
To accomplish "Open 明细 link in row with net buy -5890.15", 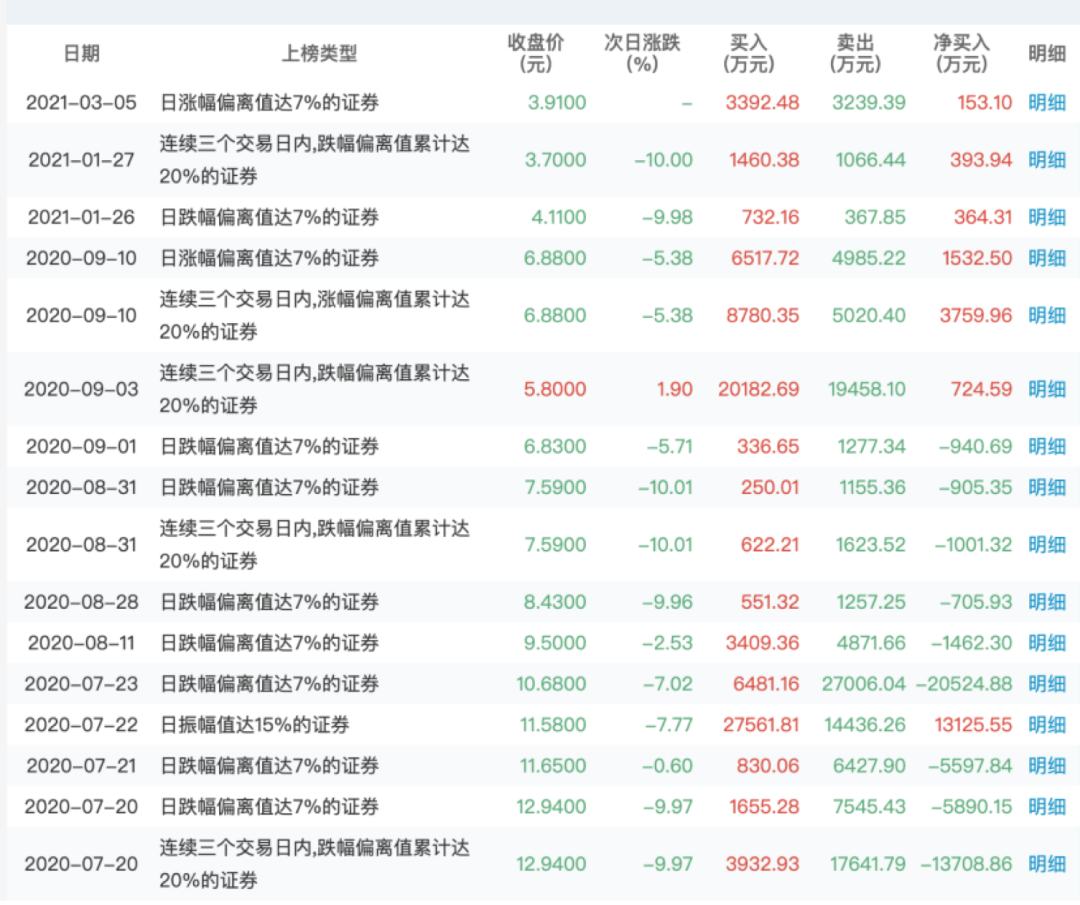I will (x=1047, y=807).
